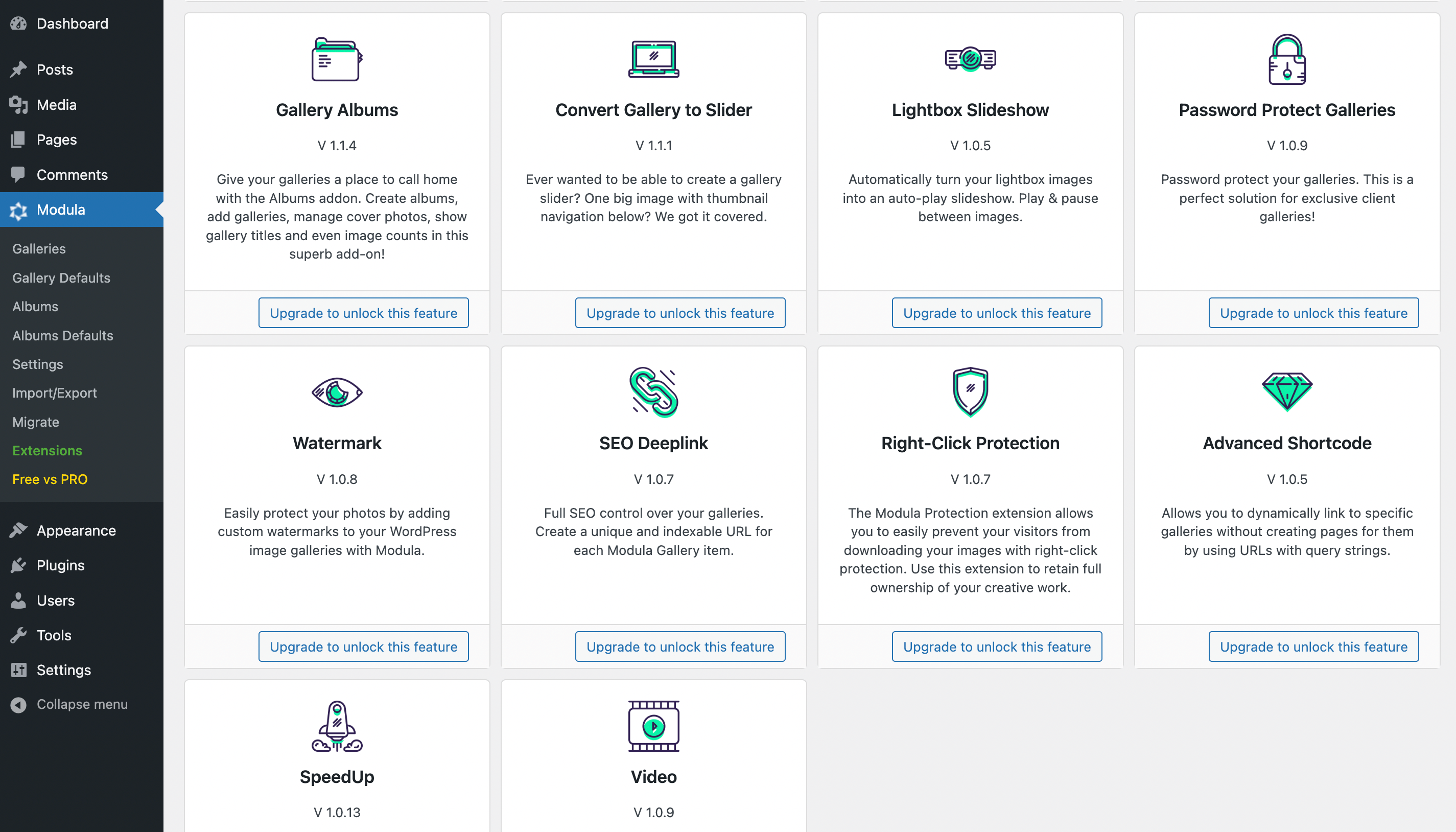This screenshot has width=1456, height=832.
Task: Click the Watermark eye icon
Action: pos(337,392)
